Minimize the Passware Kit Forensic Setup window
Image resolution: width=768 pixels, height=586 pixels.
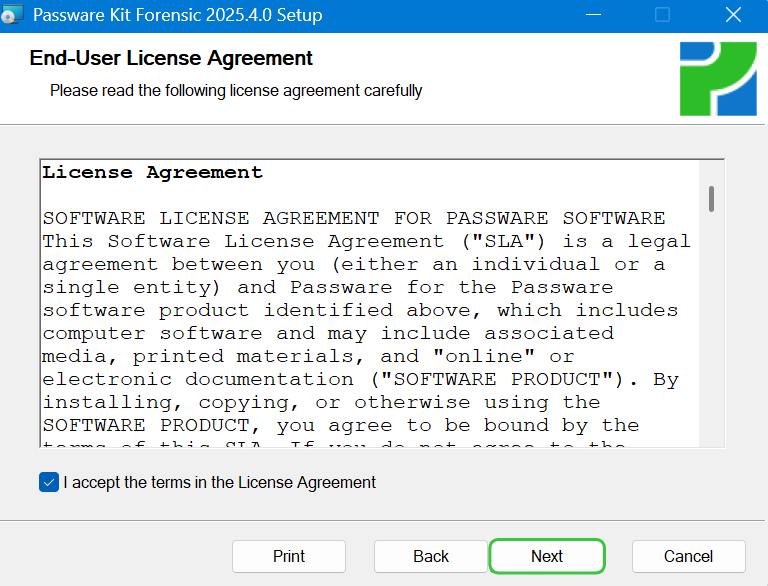593,15
